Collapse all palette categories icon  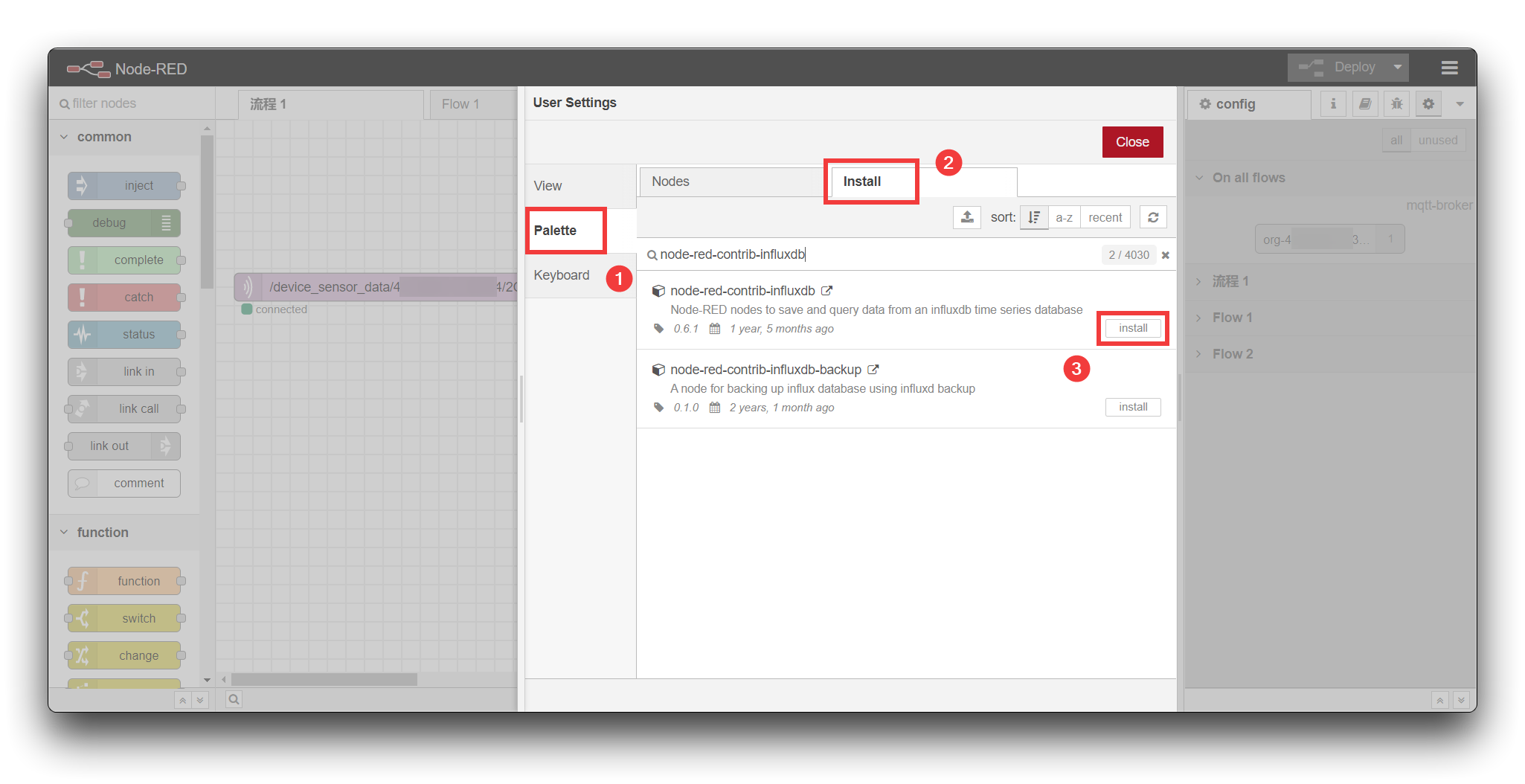[x=182, y=700]
